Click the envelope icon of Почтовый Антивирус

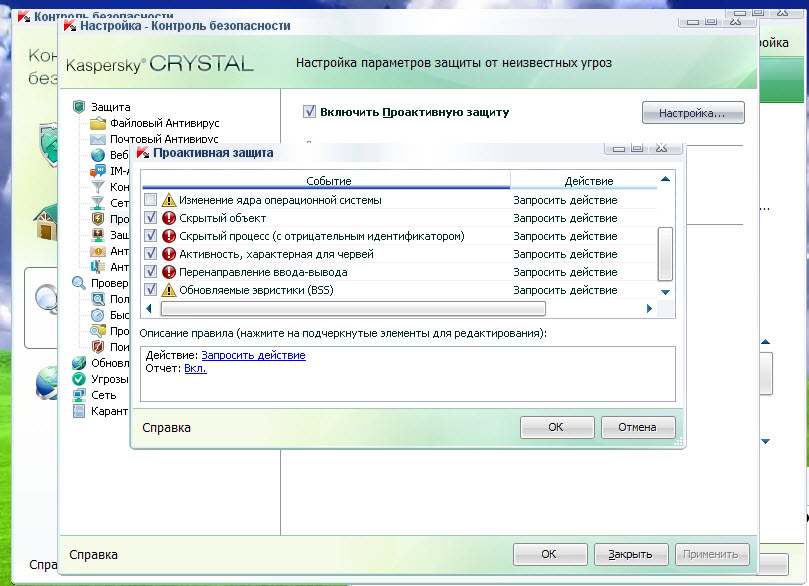coord(98,139)
